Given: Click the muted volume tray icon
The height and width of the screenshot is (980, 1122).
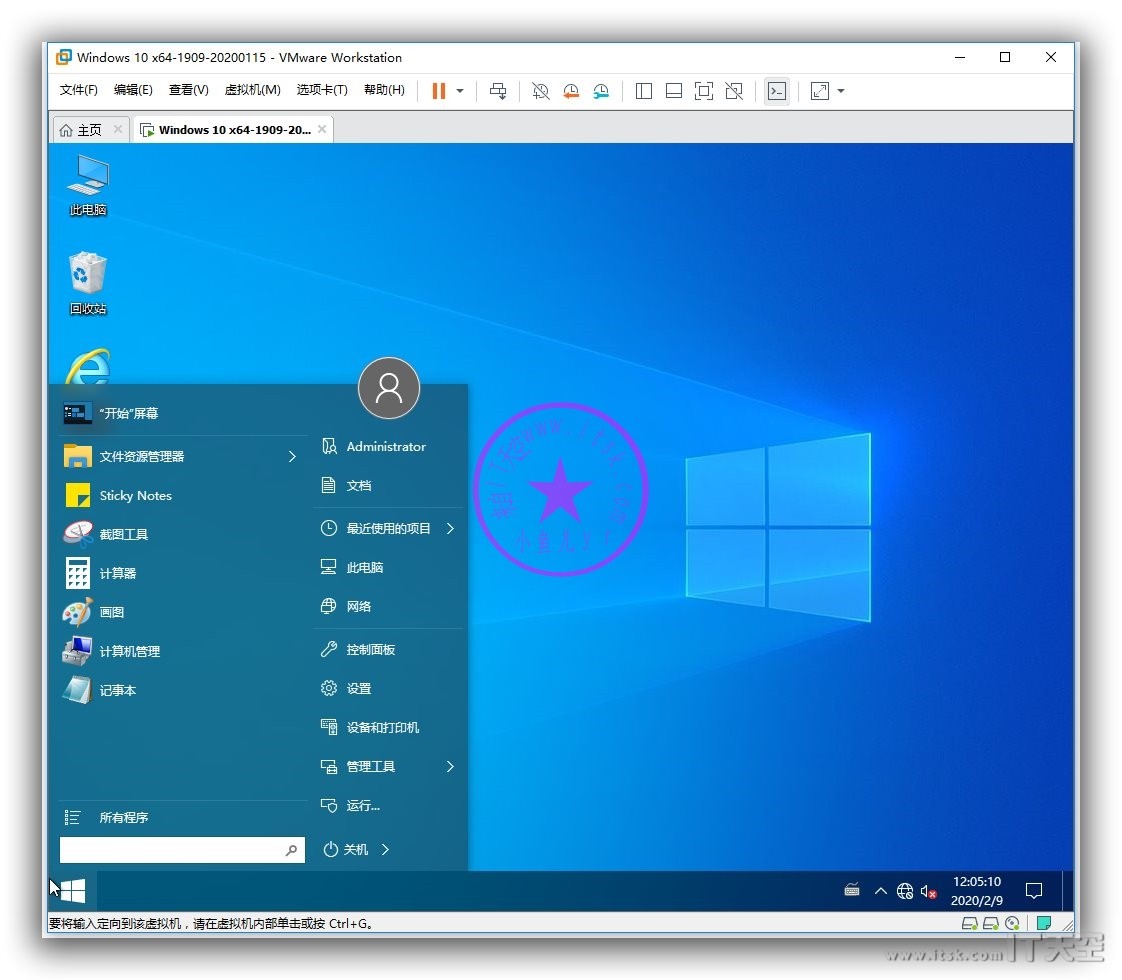Looking at the screenshot, I should [x=928, y=891].
